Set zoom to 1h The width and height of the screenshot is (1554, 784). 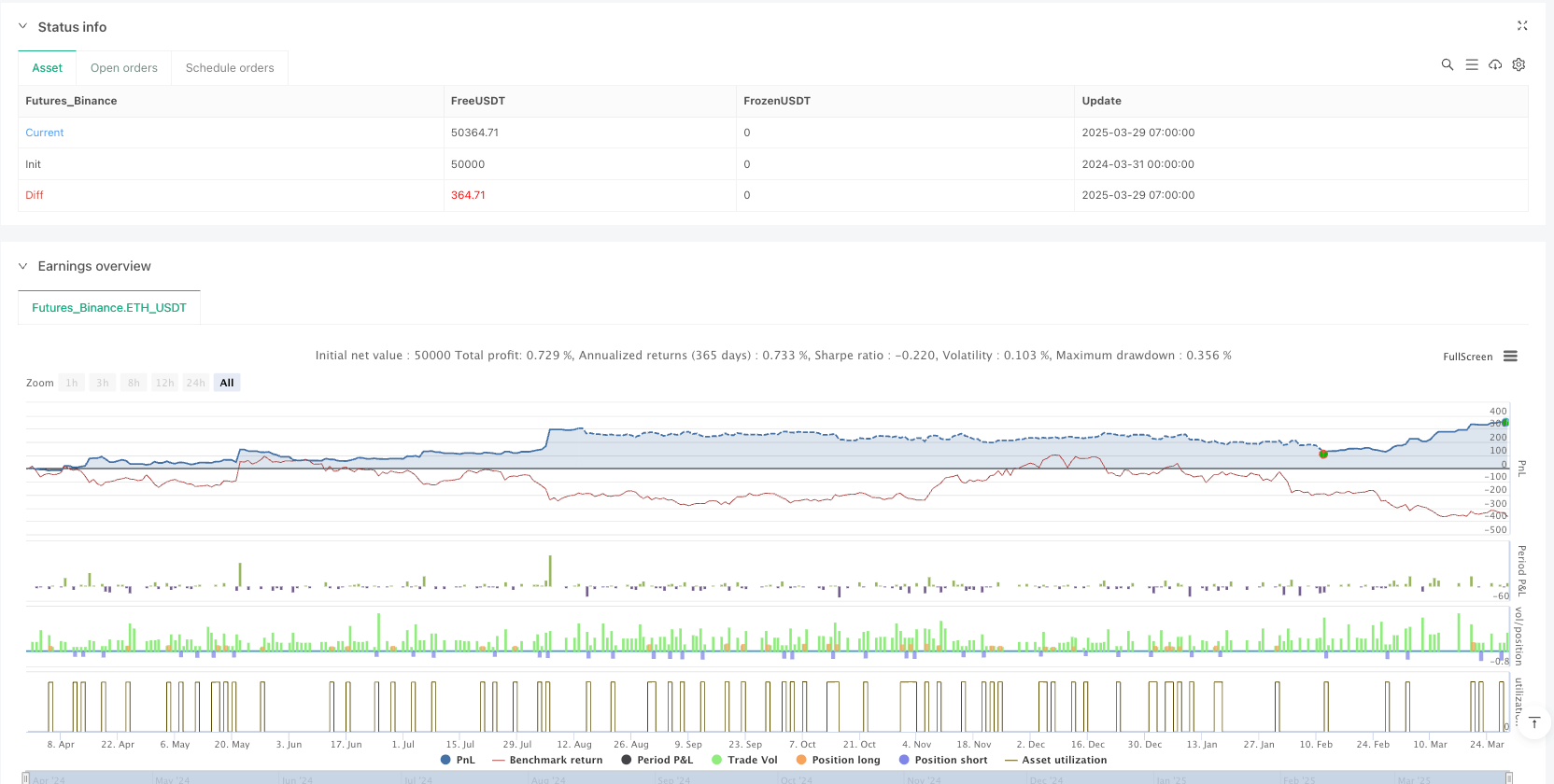72,383
